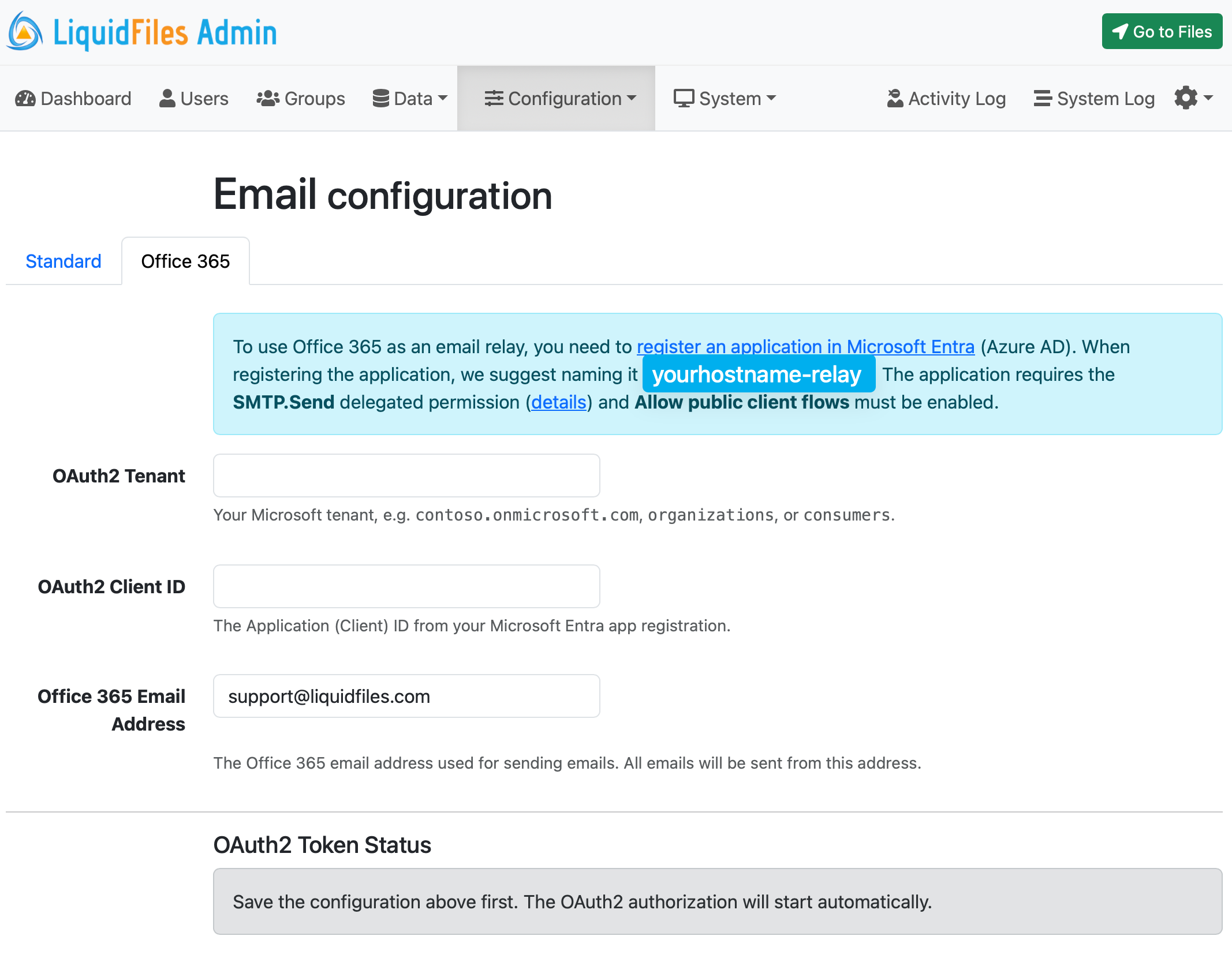The height and width of the screenshot is (962, 1232).
Task: Click the LiquidFiles Admin logo
Action: [141, 31]
